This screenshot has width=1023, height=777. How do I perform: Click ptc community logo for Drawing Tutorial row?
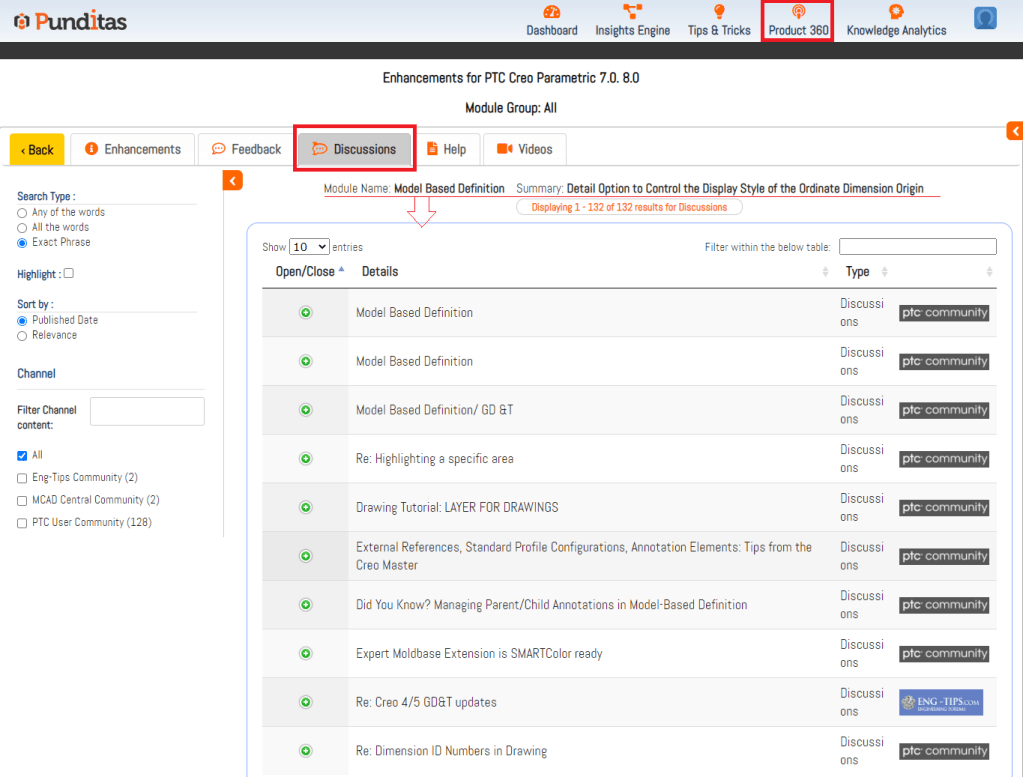pyautogui.click(x=943, y=507)
